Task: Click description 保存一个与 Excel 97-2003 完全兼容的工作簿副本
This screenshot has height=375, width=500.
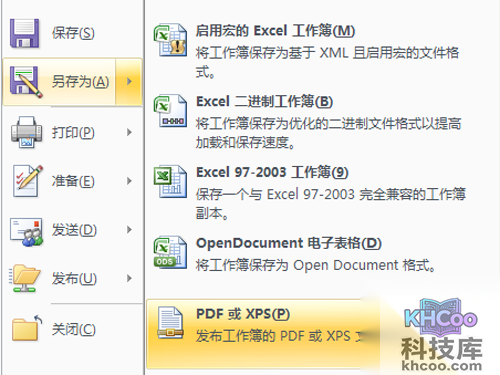Action: [331, 204]
